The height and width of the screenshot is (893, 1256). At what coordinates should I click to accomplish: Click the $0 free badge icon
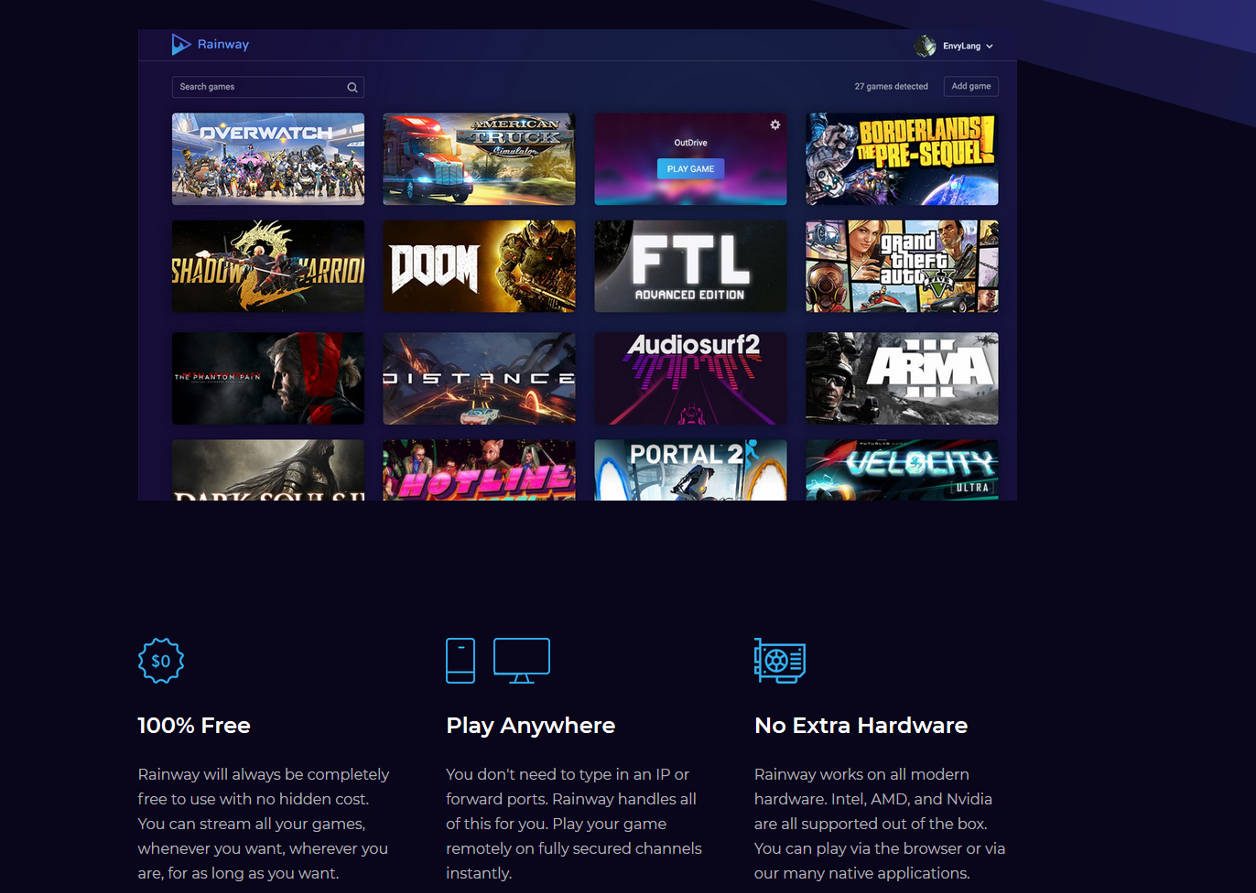tap(161, 661)
